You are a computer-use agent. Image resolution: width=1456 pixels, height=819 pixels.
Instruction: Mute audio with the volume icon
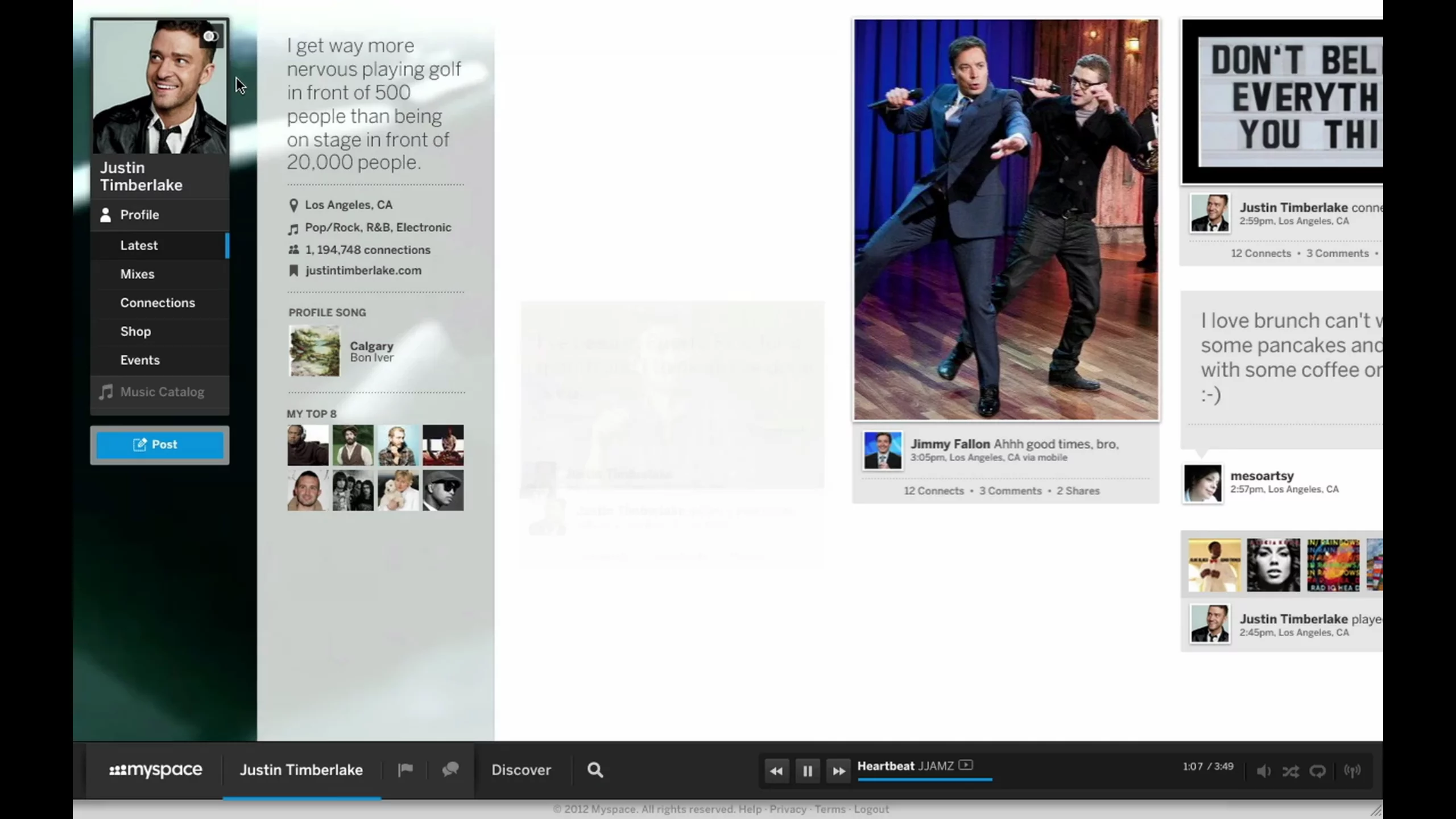click(x=1263, y=771)
